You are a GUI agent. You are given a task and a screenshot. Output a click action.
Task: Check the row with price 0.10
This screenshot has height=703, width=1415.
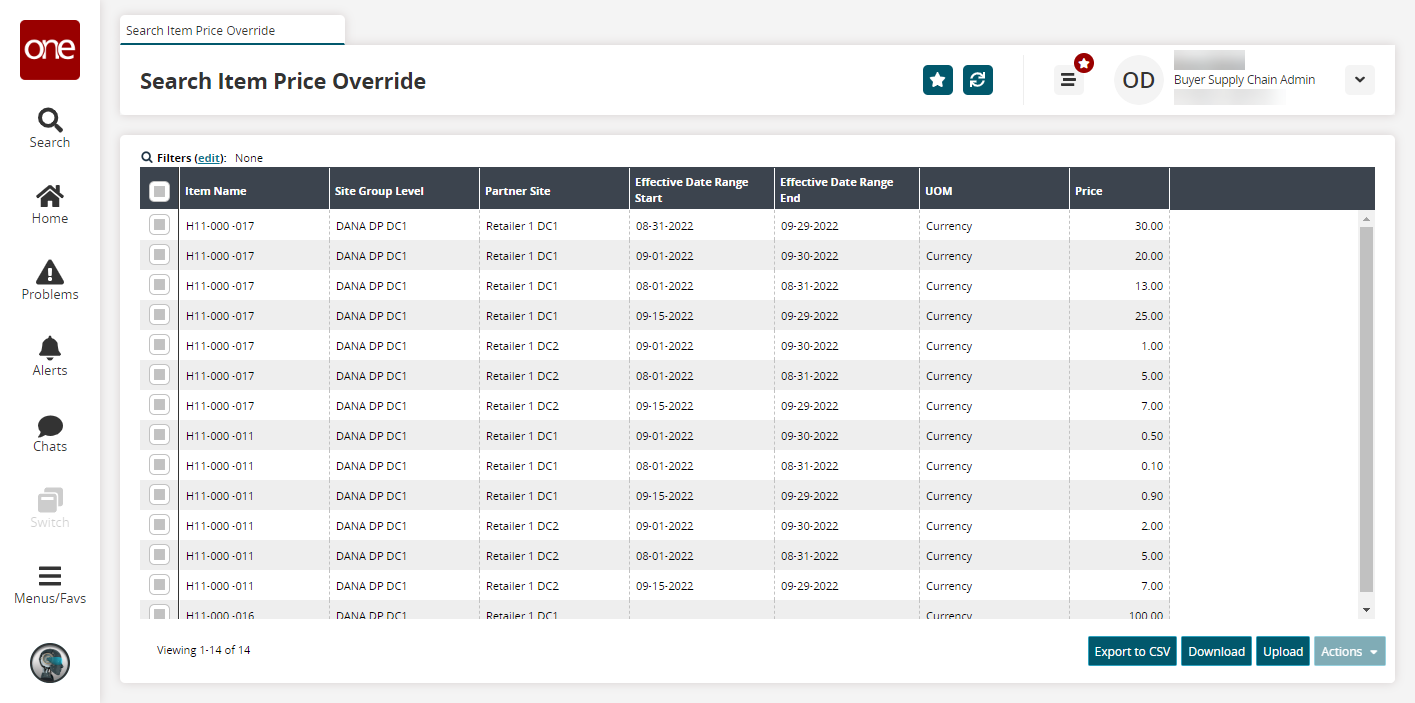pos(159,465)
